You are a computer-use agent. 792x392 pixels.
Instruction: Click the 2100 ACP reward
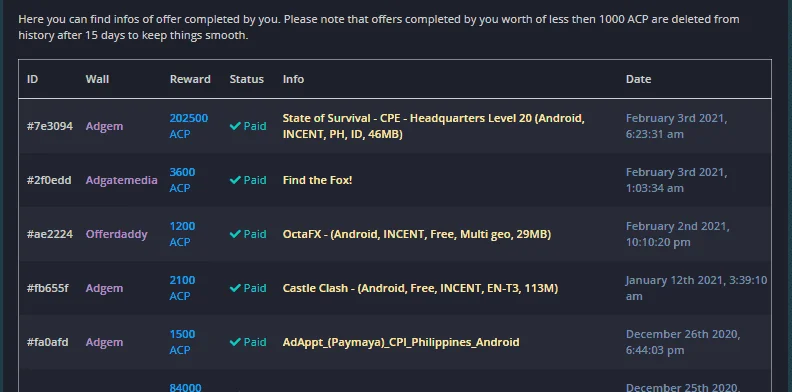(182, 288)
